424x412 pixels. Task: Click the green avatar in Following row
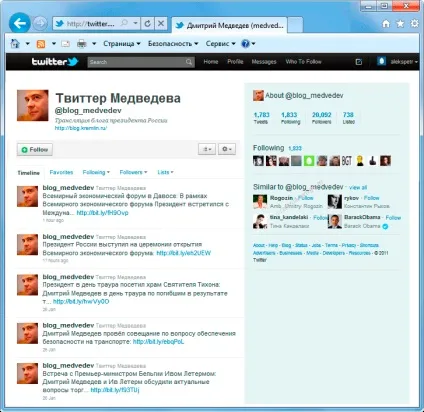coord(309,161)
